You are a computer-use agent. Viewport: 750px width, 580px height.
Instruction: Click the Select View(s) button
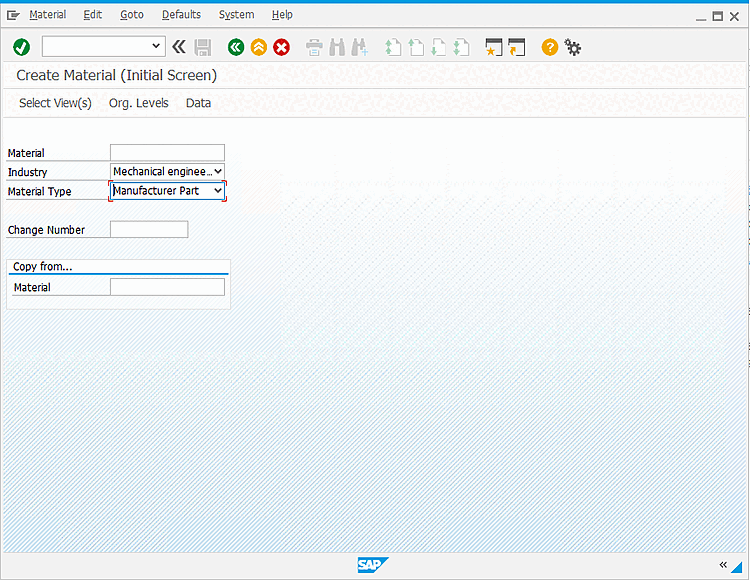coord(55,103)
